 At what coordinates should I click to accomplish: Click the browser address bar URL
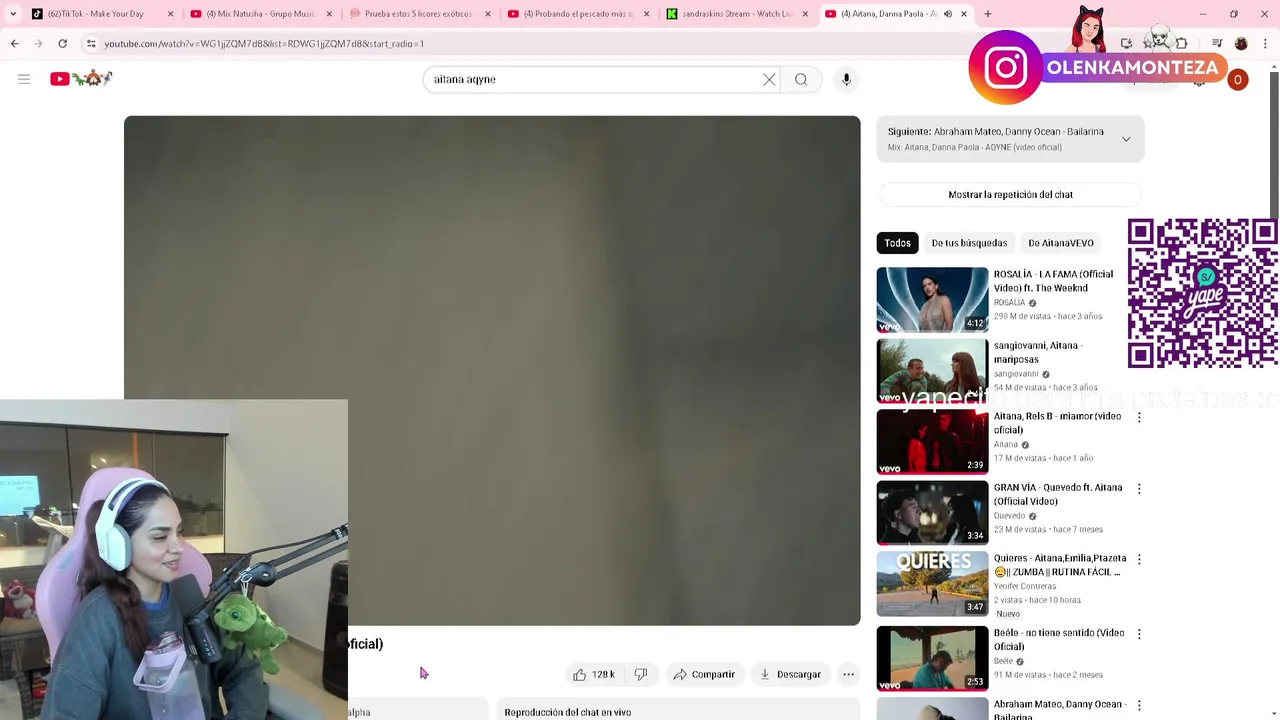264,44
